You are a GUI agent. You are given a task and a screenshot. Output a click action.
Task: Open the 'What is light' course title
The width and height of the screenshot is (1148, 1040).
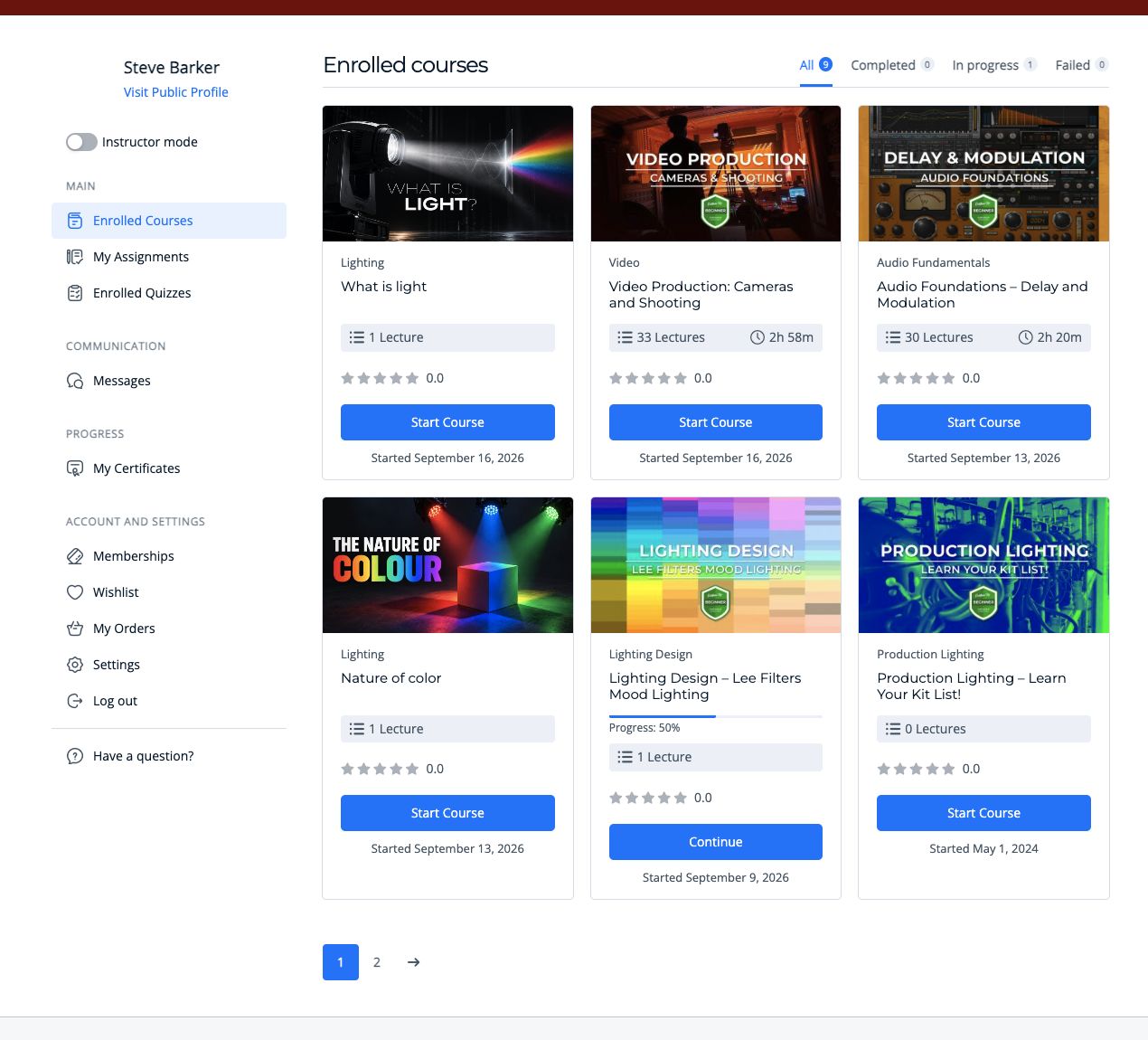click(383, 287)
